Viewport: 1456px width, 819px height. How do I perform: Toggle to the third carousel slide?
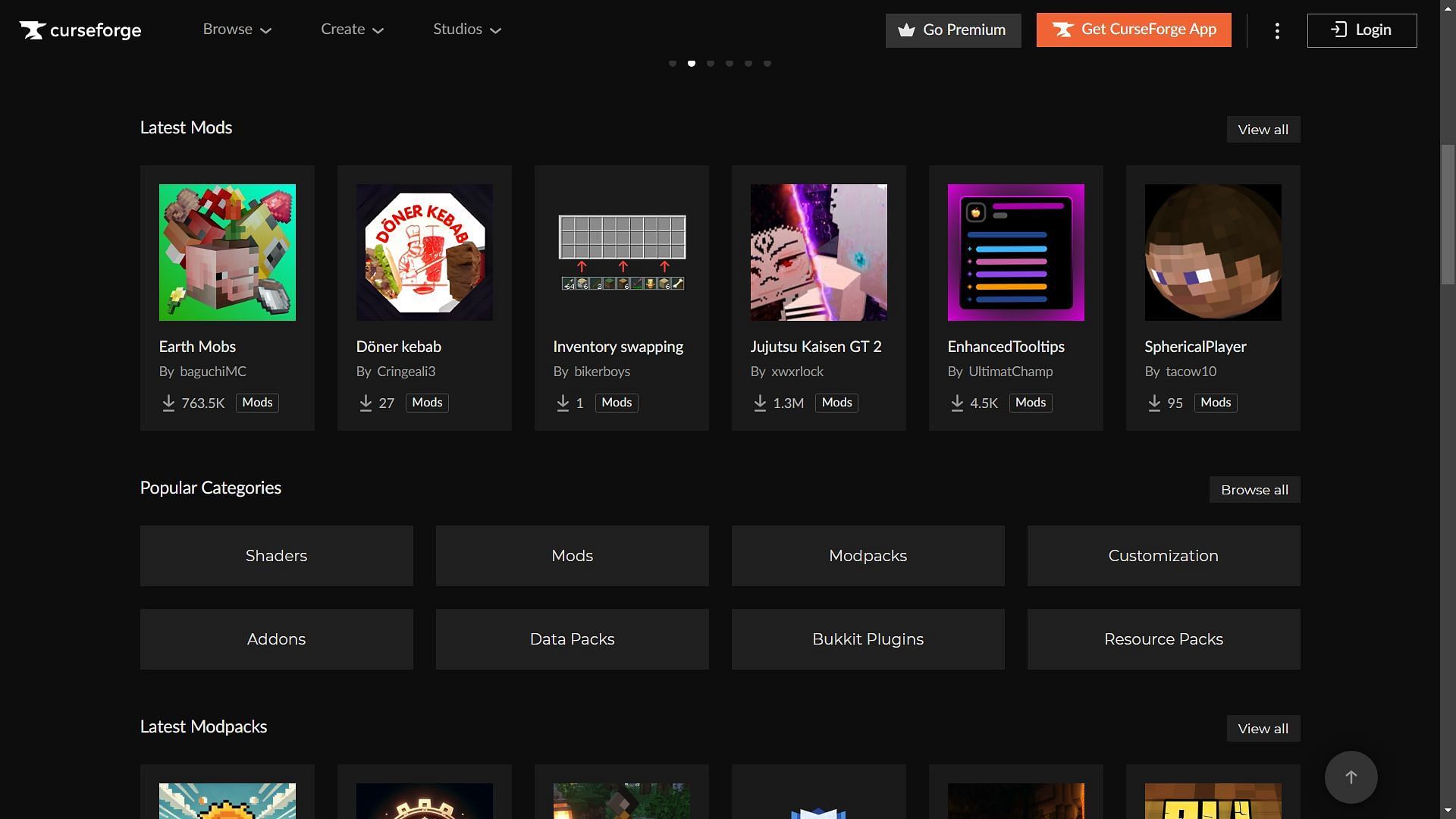711,62
